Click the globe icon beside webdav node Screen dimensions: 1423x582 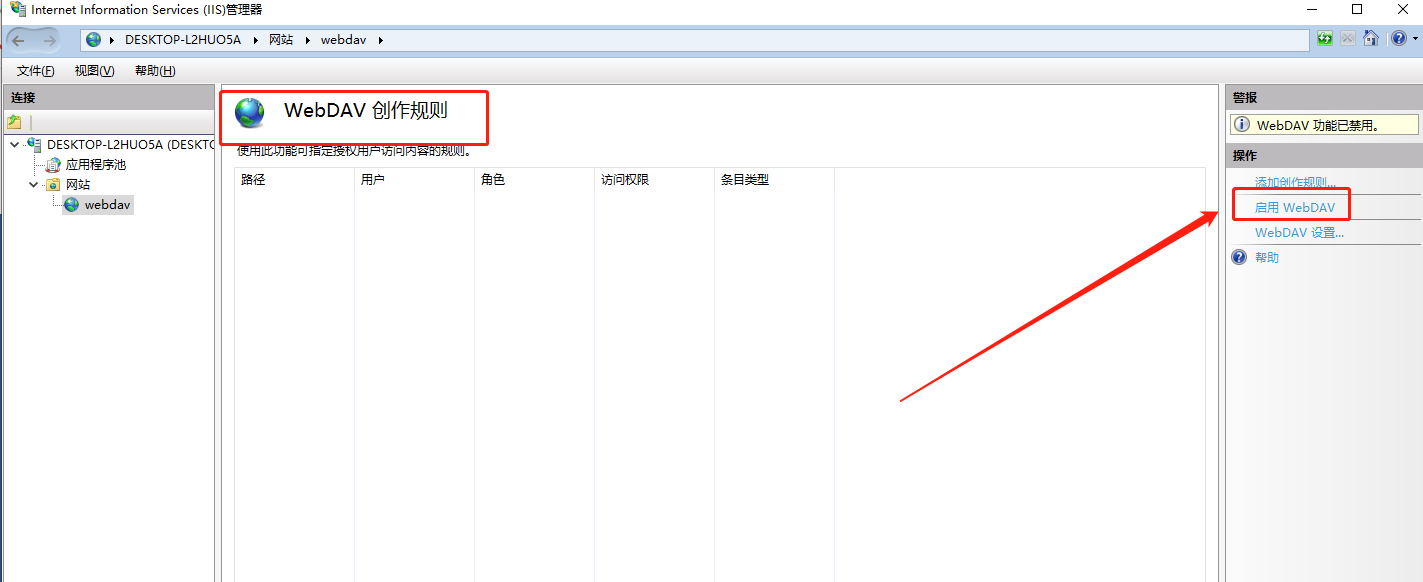(71, 204)
